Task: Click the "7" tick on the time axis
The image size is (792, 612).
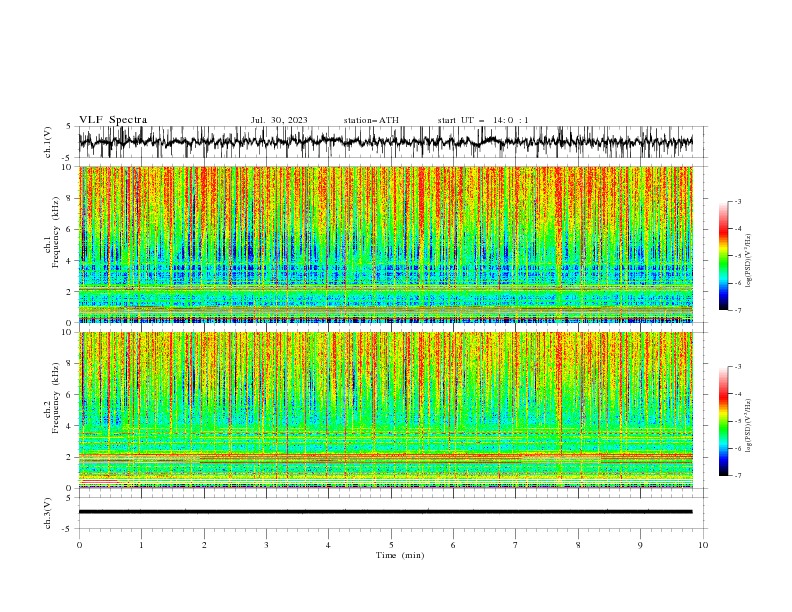Action: 516,545
